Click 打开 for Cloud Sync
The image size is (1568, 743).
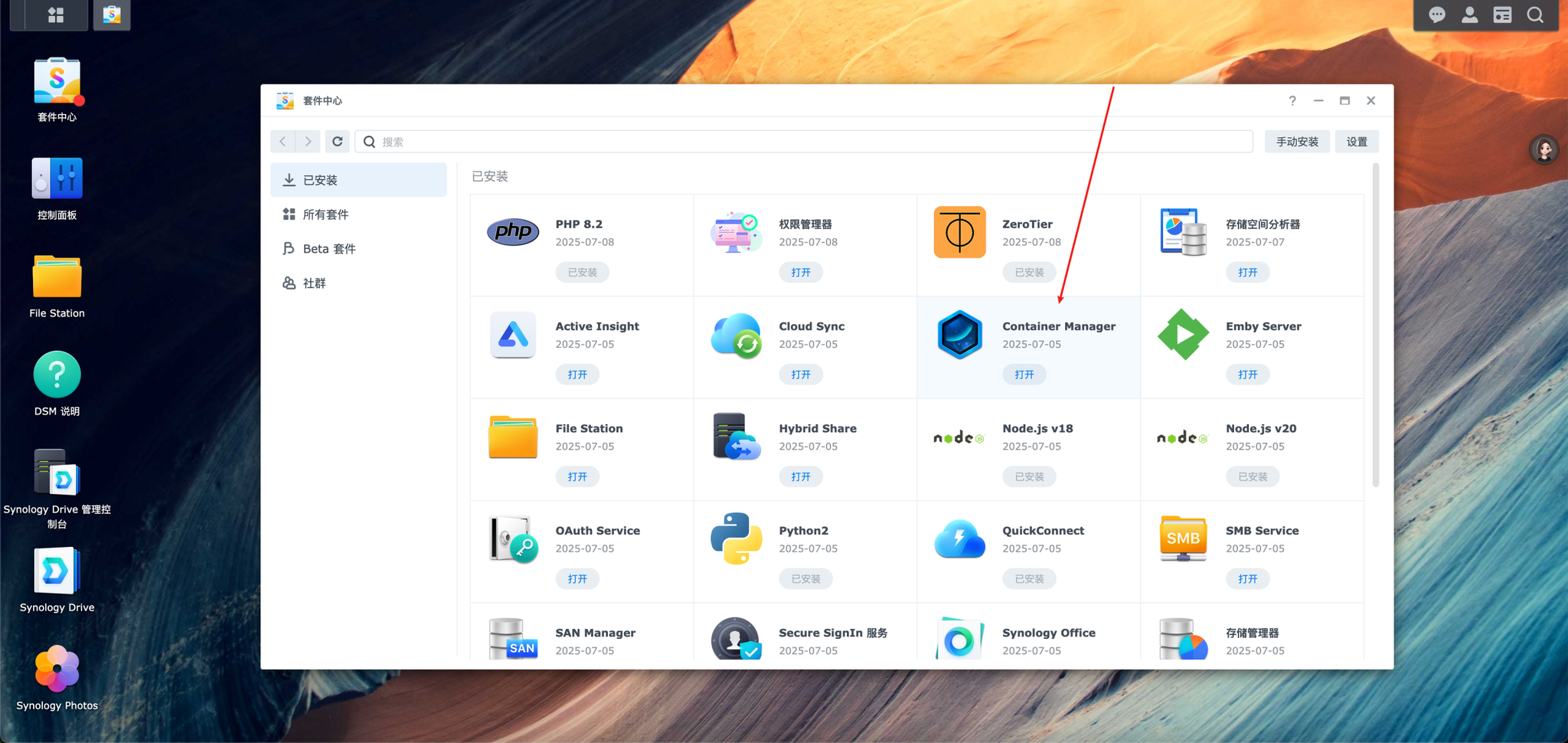(x=801, y=375)
